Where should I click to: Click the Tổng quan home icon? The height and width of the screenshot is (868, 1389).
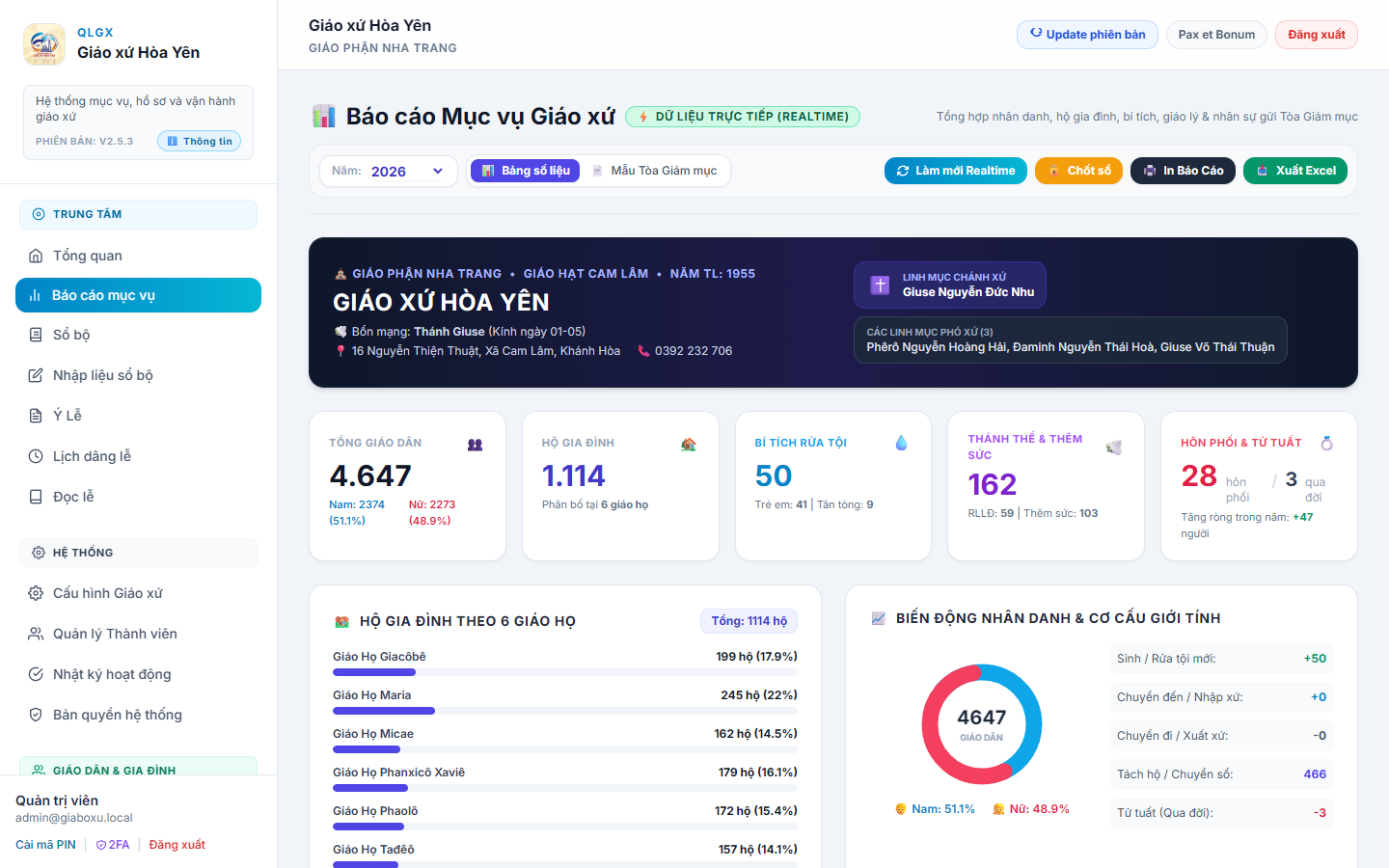(36, 256)
